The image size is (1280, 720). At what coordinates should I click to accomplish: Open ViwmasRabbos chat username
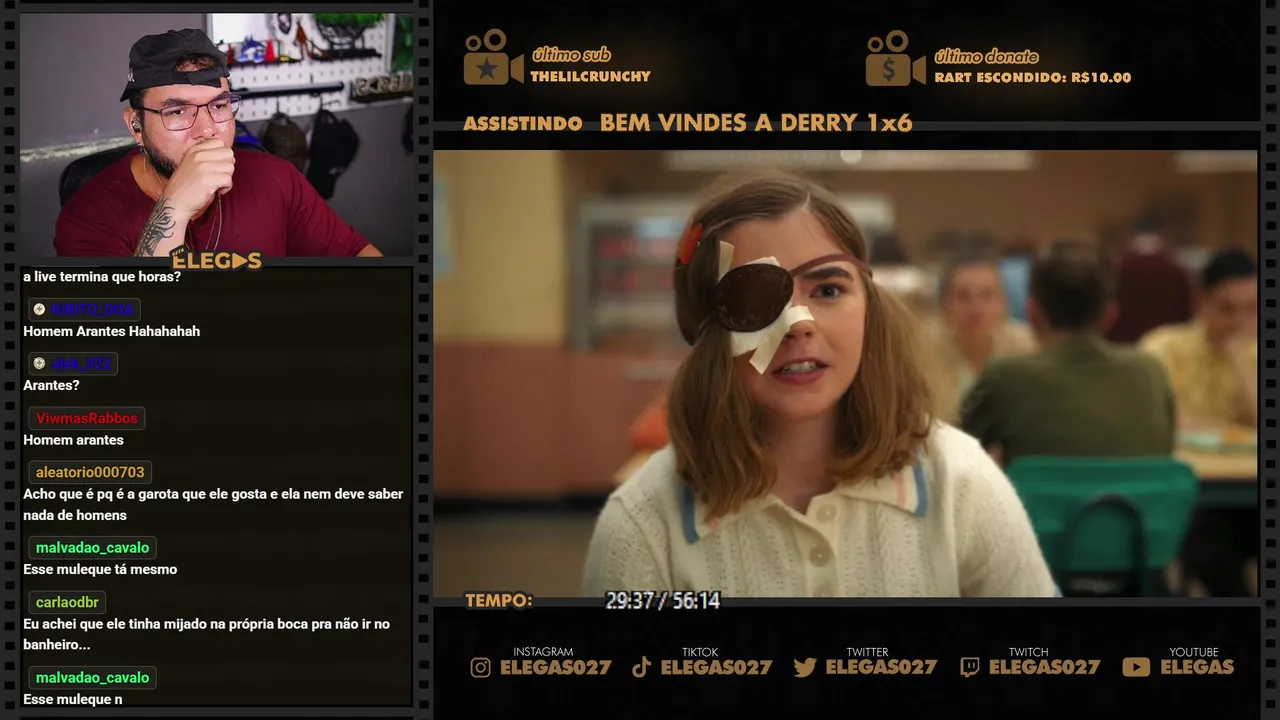87,418
